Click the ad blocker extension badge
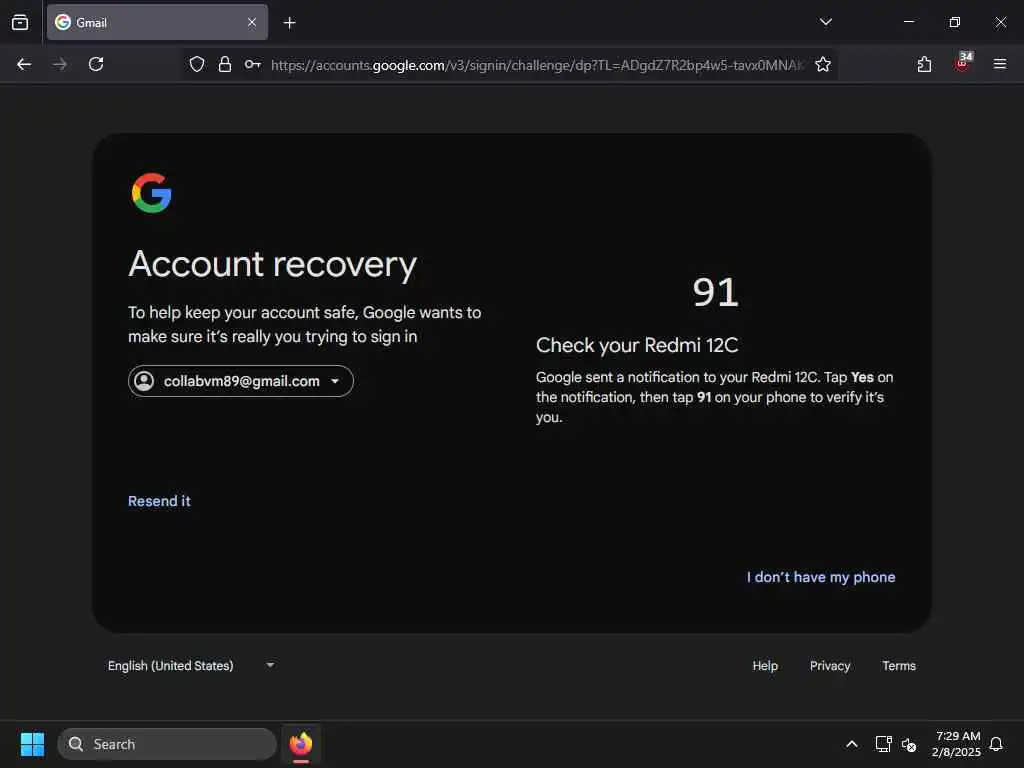This screenshot has height=768, width=1024. point(963,63)
